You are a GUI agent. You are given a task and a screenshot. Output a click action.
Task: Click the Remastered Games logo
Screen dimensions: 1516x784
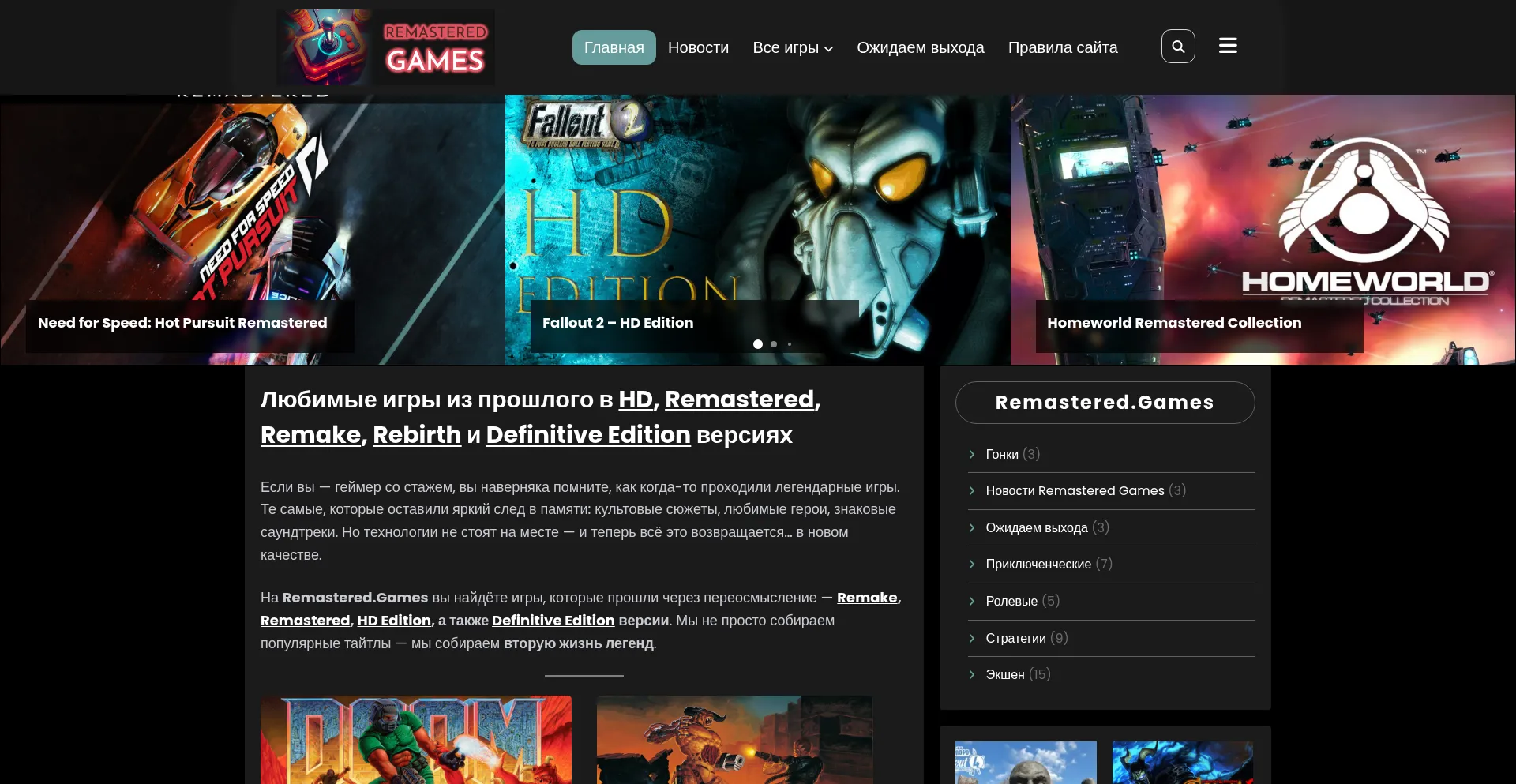tap(385, 47)
